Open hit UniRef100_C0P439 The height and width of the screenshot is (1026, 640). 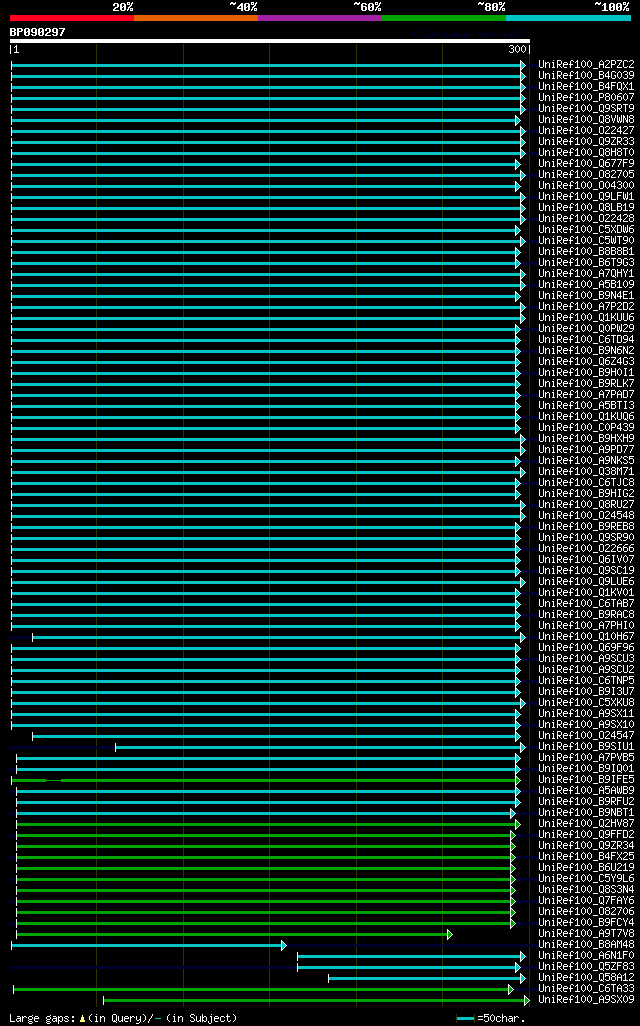586,427
